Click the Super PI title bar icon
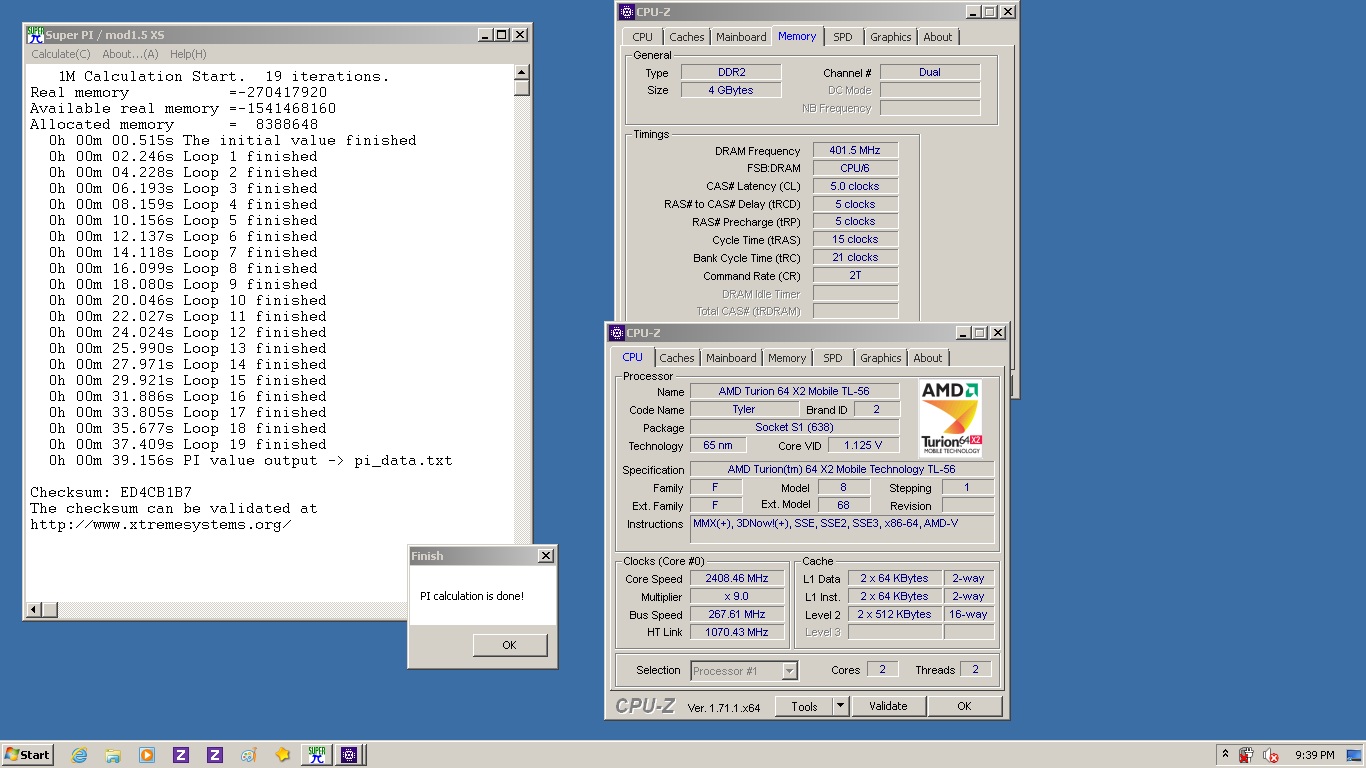 point(35,35)
